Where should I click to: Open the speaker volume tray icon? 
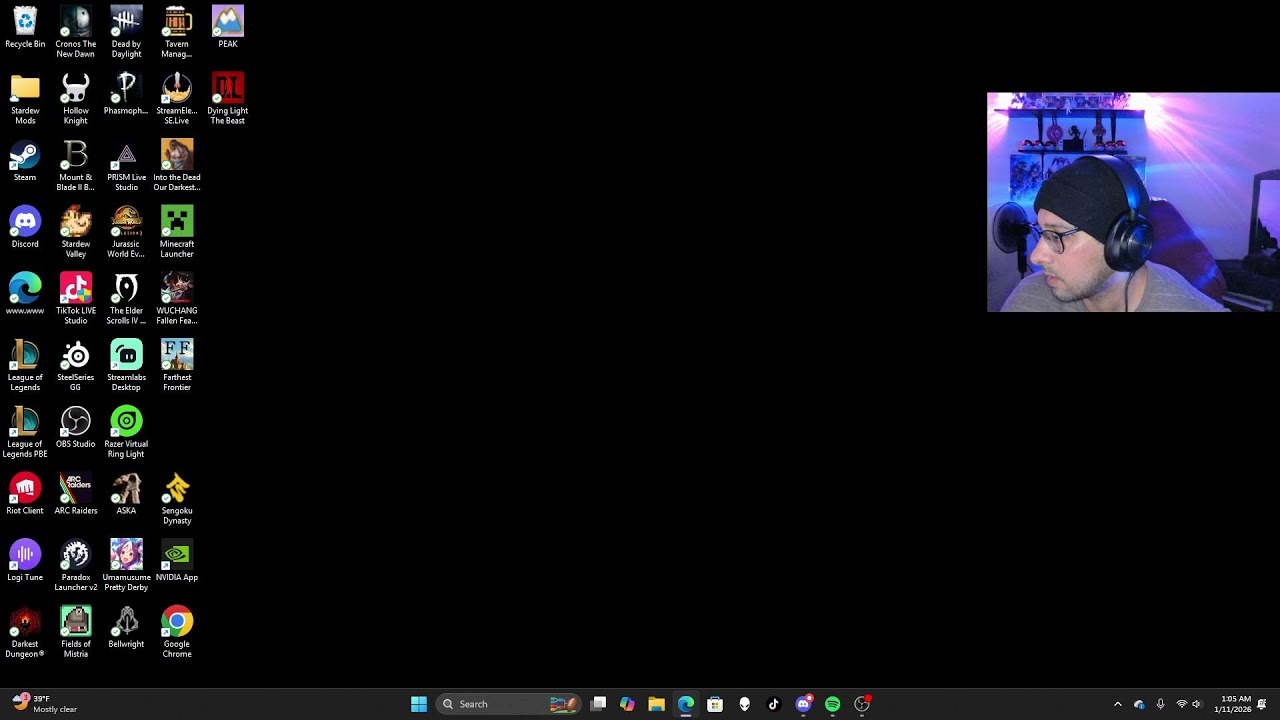point(1197,704)
